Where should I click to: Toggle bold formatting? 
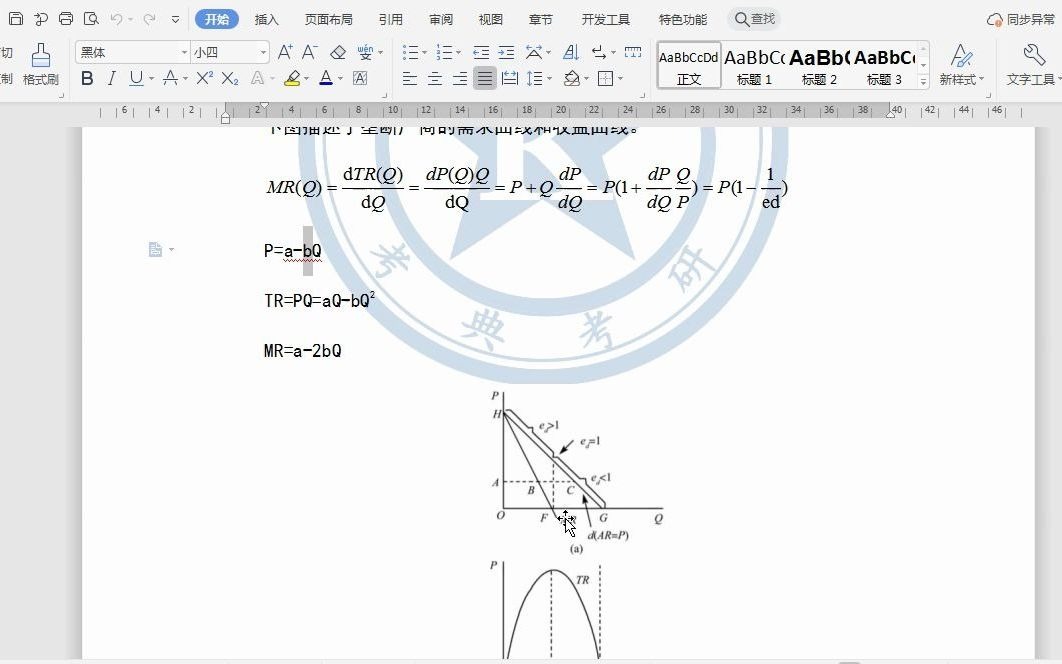(88, 78)
